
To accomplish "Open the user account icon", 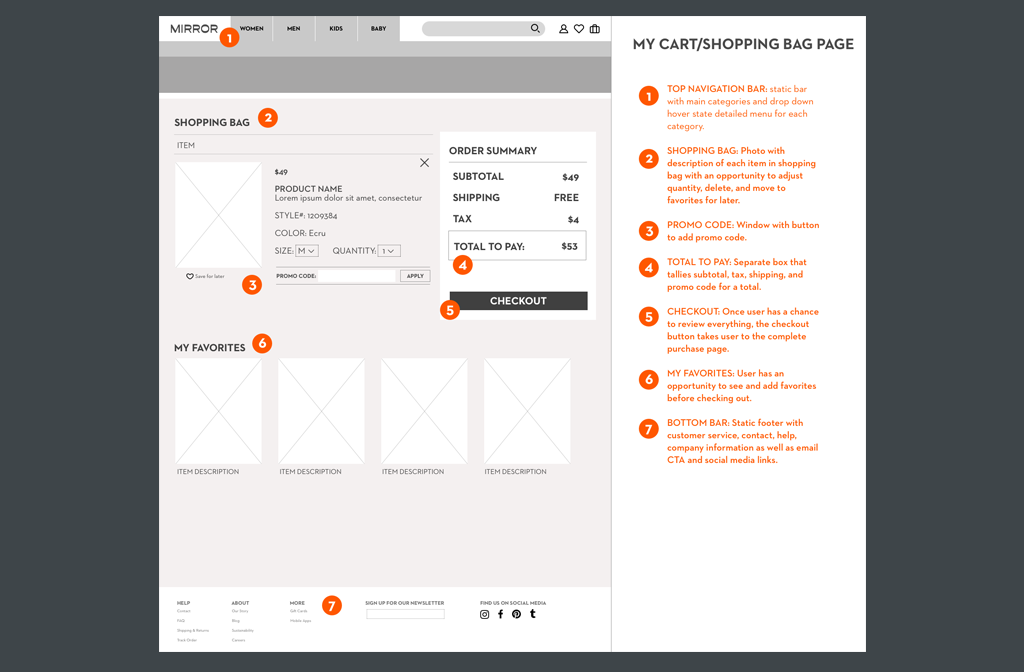I will pyautogui.click(x=563, y=29).
